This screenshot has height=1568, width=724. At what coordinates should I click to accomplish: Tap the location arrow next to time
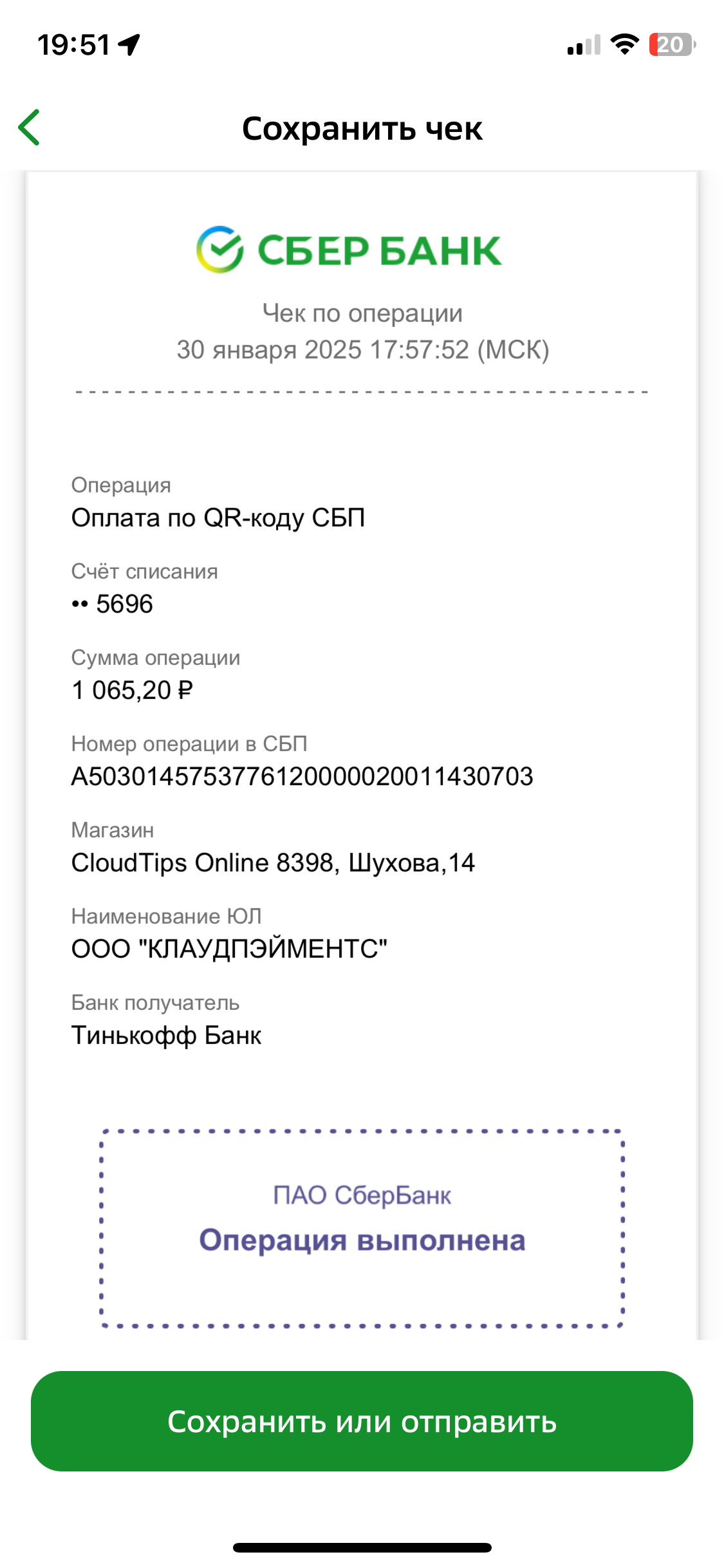point(130,45)
